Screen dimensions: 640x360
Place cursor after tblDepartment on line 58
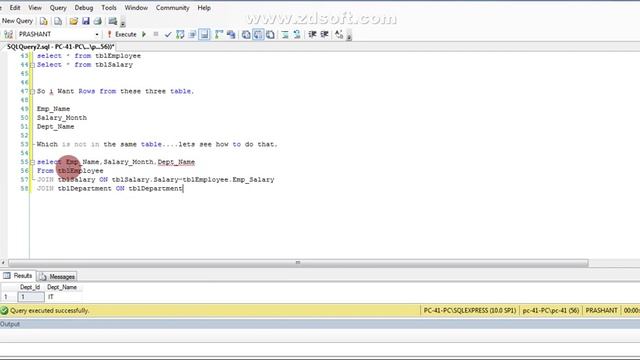click(x=183, y=189)
